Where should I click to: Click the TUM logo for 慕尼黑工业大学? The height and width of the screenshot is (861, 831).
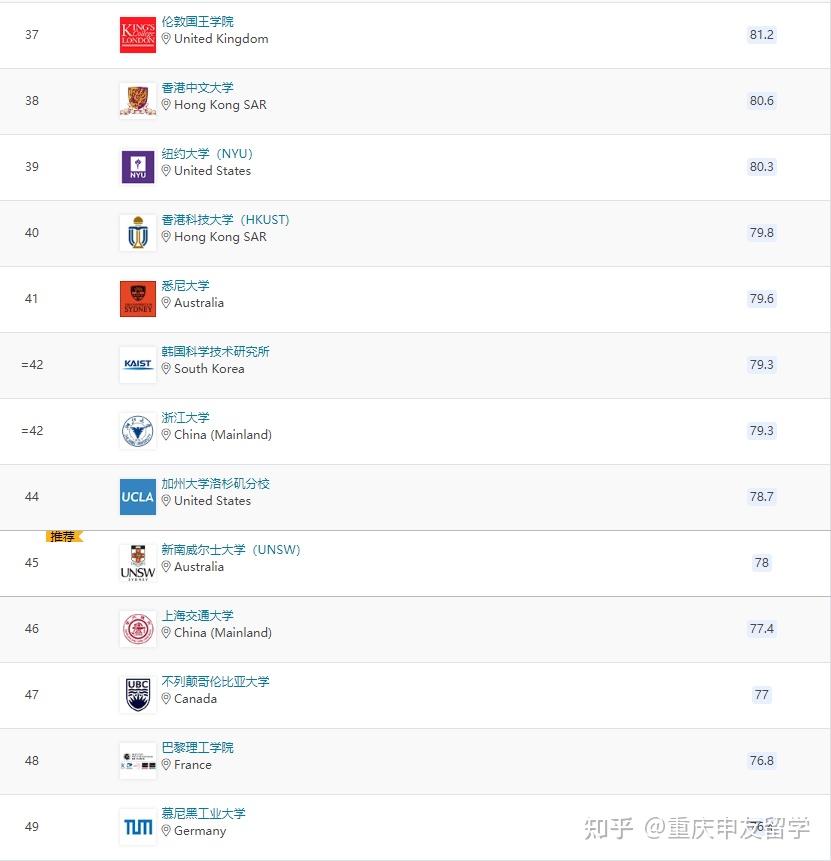137,826
